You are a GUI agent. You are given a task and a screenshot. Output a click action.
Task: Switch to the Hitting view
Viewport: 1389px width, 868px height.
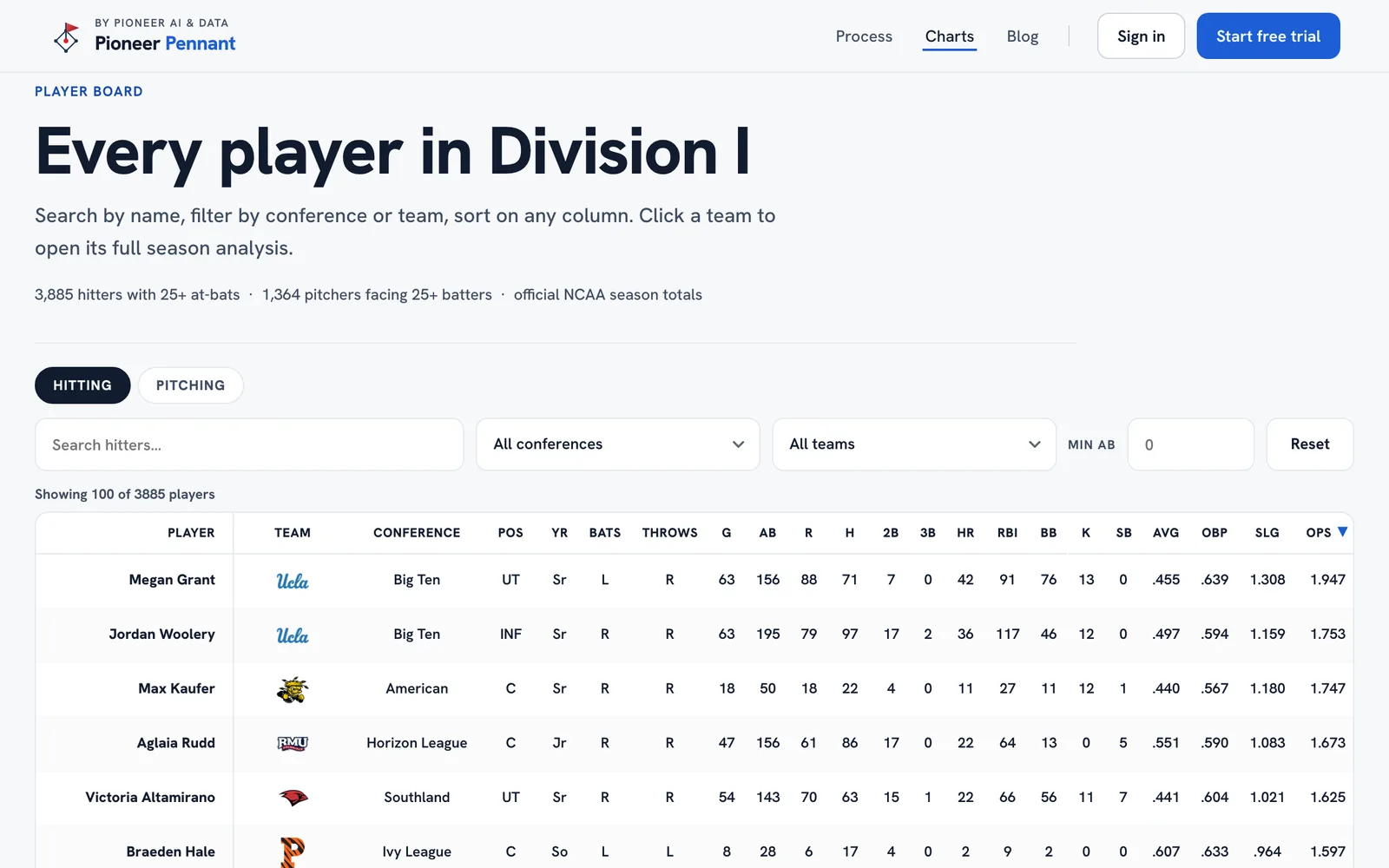(x=82, y=385)
